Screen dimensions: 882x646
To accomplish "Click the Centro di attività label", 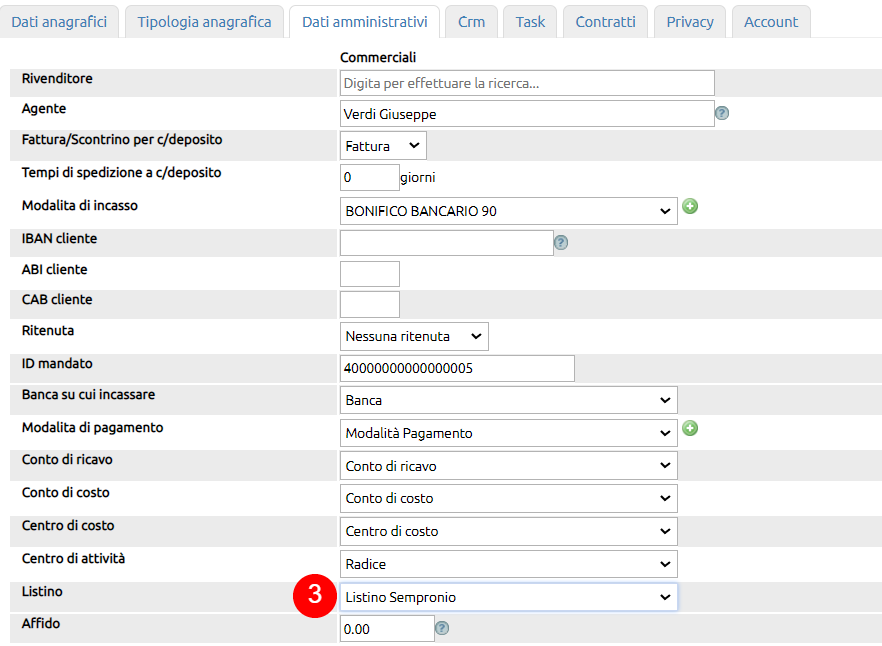I will pyautogui.click(x=73, y=558).
